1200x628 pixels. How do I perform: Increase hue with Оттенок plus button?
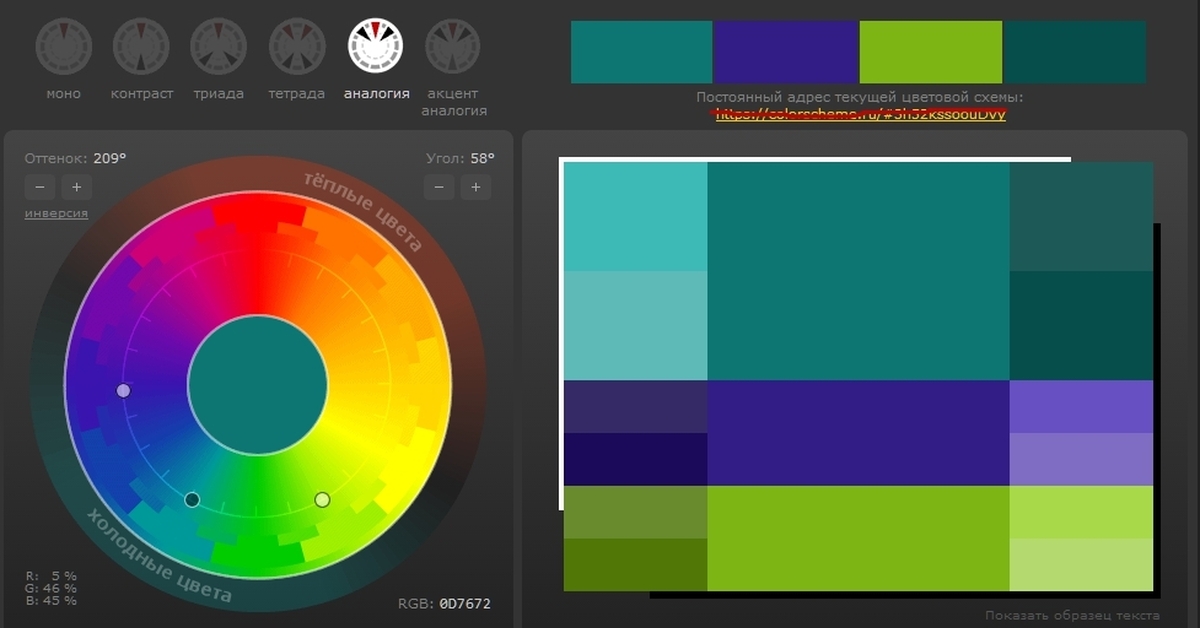76,187
